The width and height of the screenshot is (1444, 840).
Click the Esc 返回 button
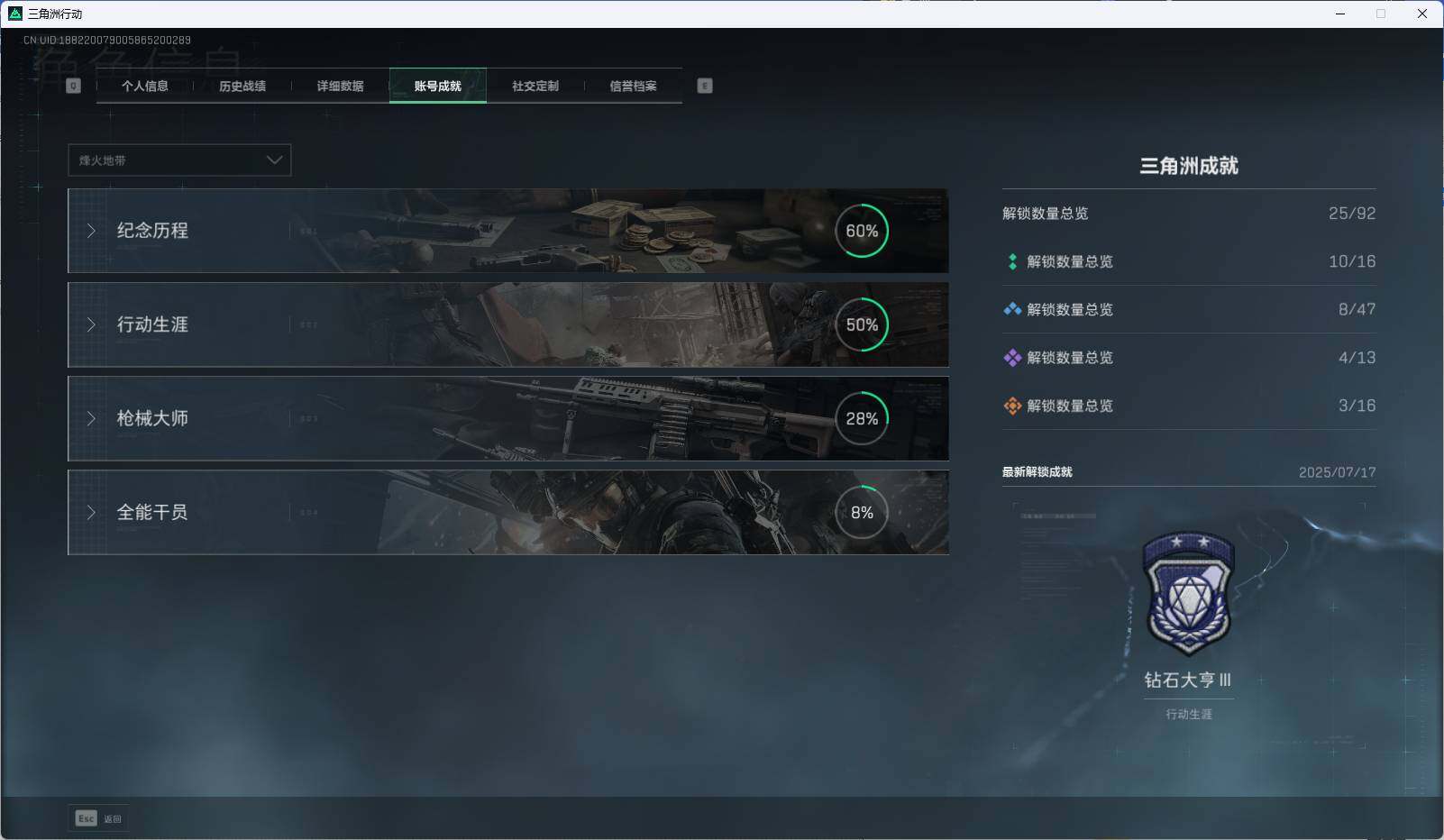[98, 818]
